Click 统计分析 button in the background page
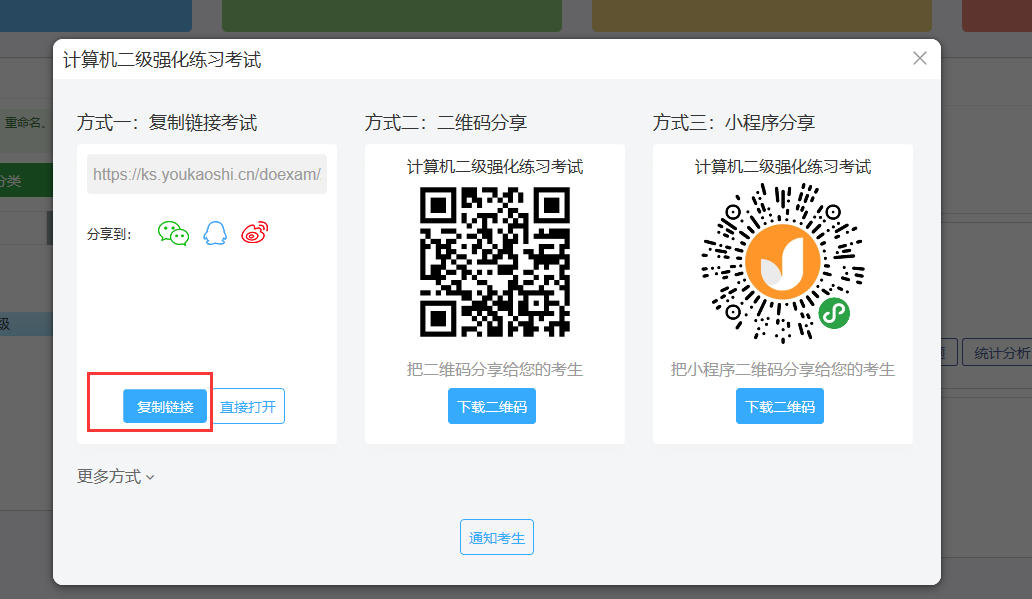The width and height of the screenshot is (1032, 599). pos(1000,353)
